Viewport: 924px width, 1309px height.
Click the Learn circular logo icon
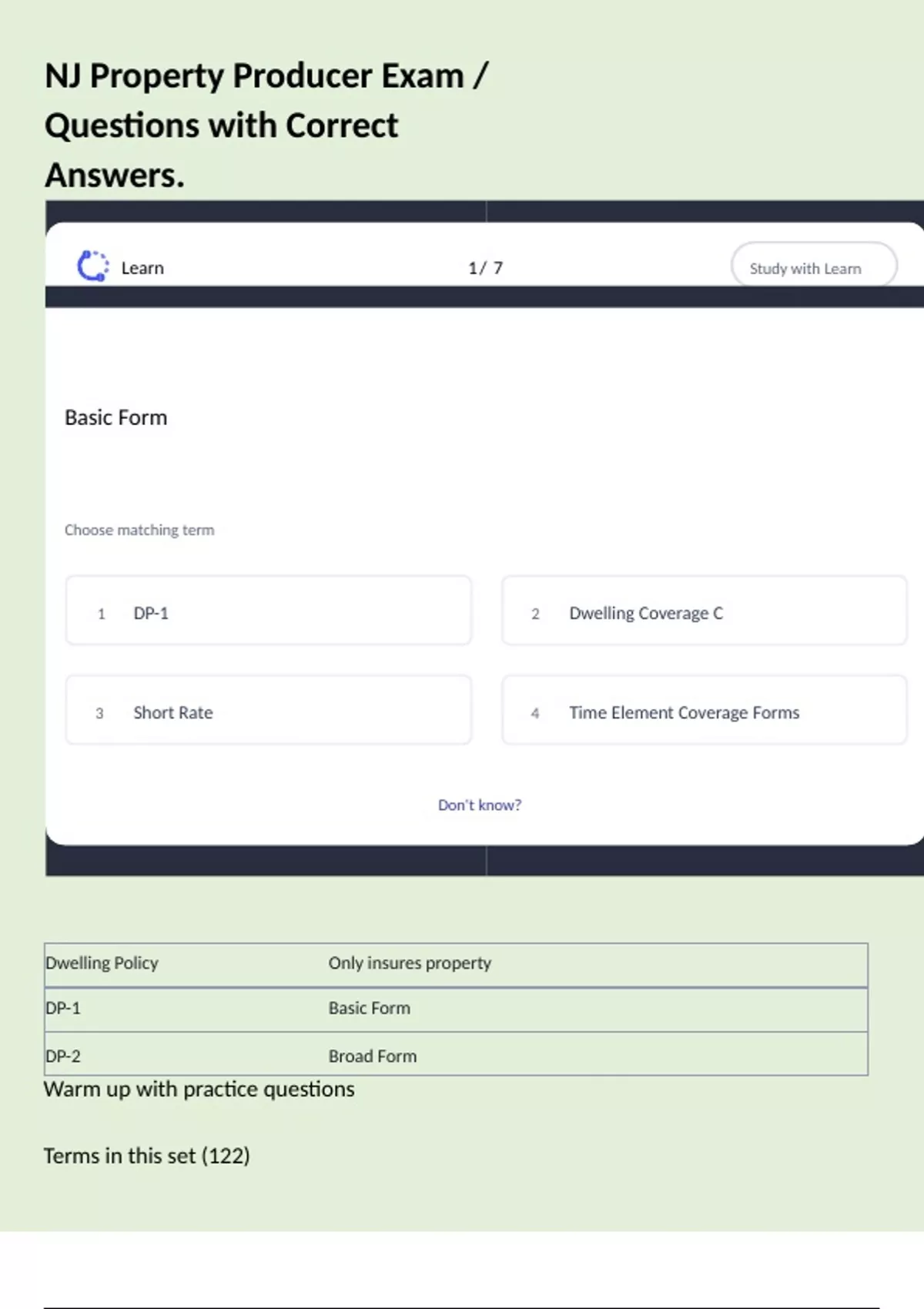pyautogui.click(x=92, y=266)
